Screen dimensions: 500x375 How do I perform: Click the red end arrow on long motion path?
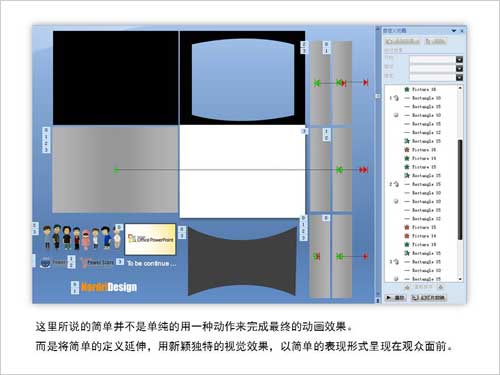pyautogui.click(x=364, y=170)
